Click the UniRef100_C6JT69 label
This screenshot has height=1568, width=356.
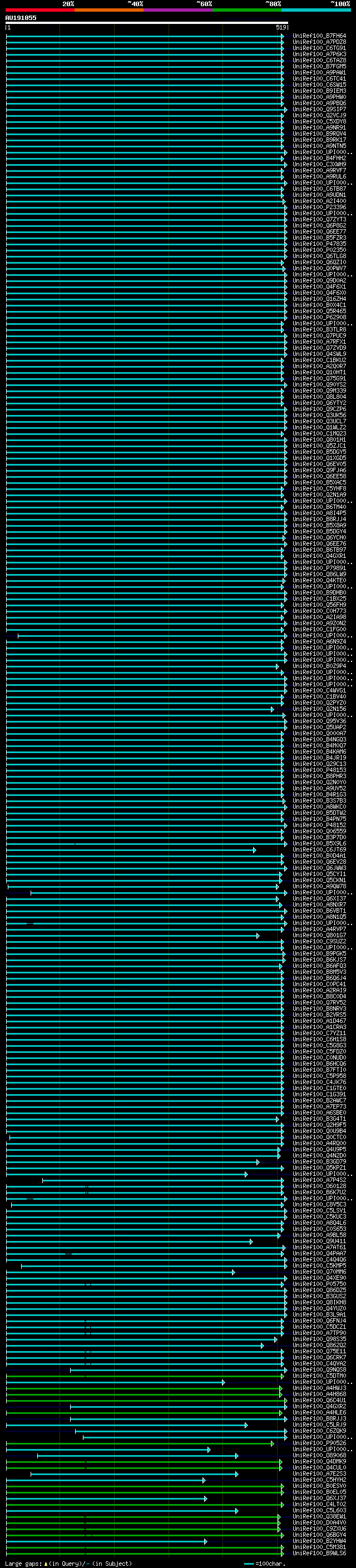pyautogui.click(x=319, y=850)
